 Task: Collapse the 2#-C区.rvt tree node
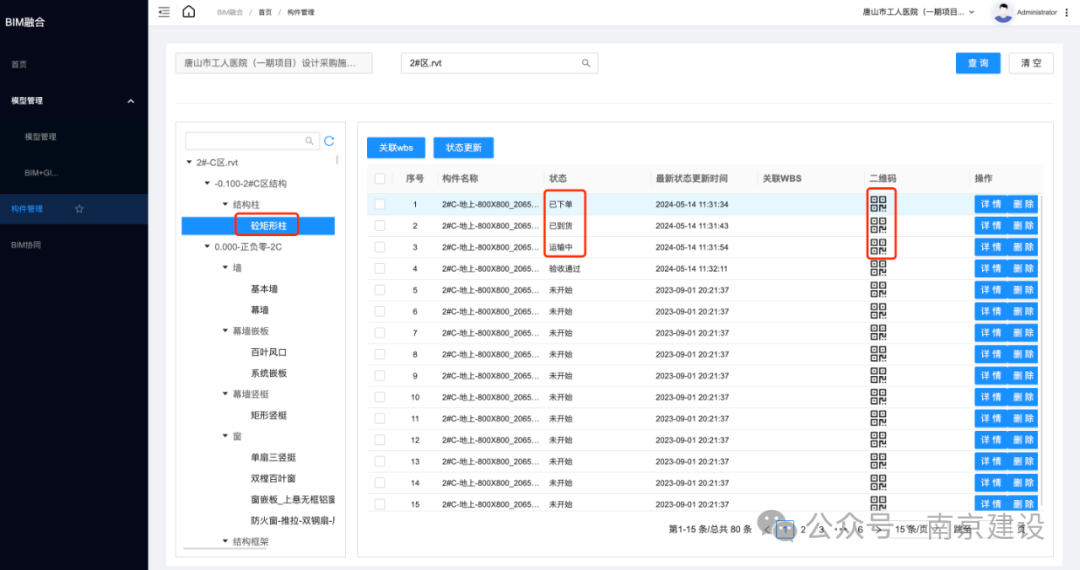(x=189, y=162)
